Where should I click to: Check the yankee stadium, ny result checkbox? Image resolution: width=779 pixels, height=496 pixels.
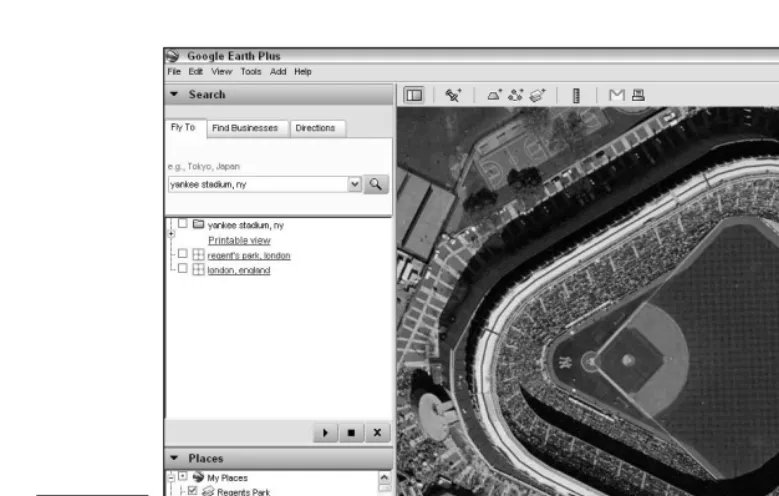click(x=183, y=224)
